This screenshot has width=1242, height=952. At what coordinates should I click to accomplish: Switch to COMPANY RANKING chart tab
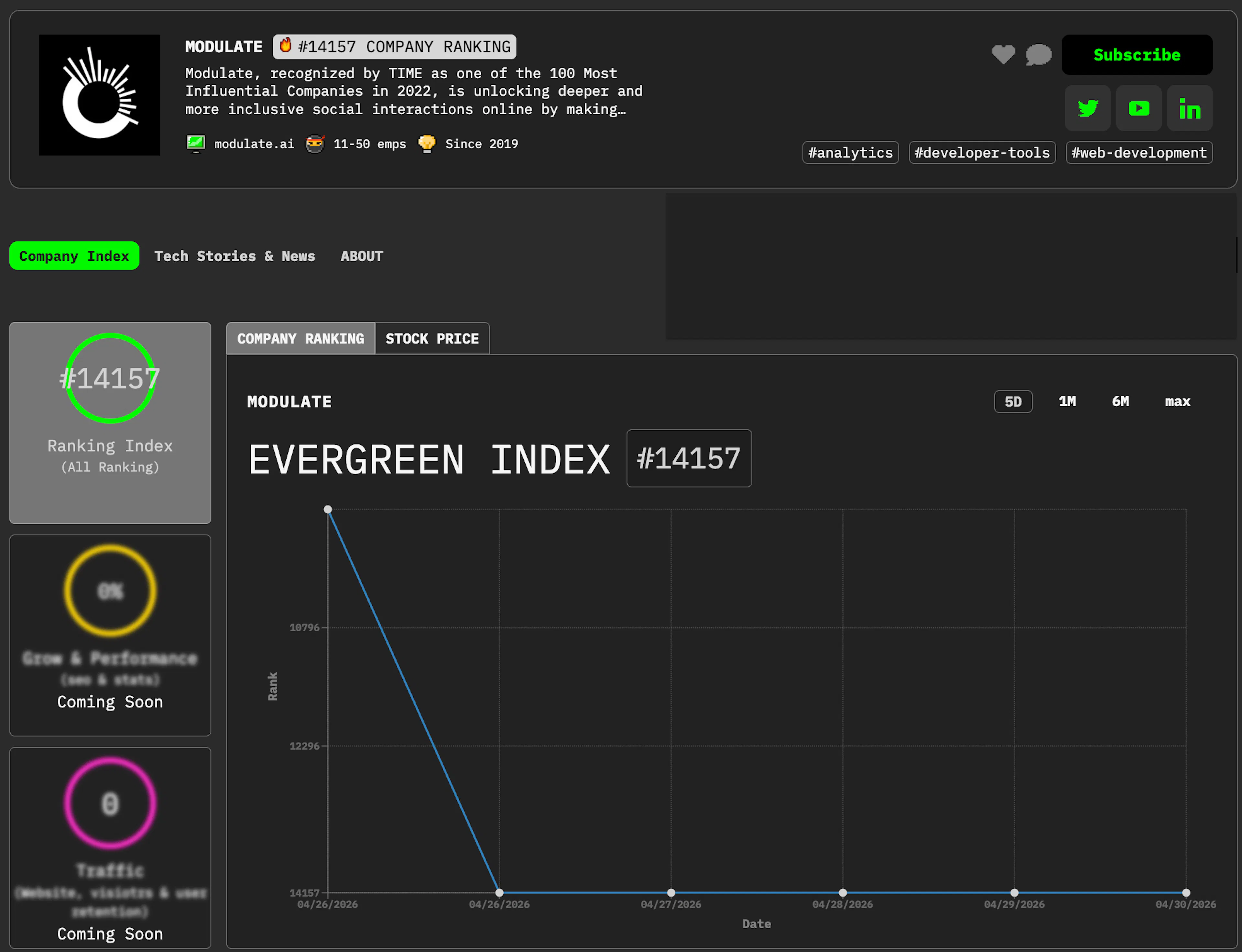point(300,338)
